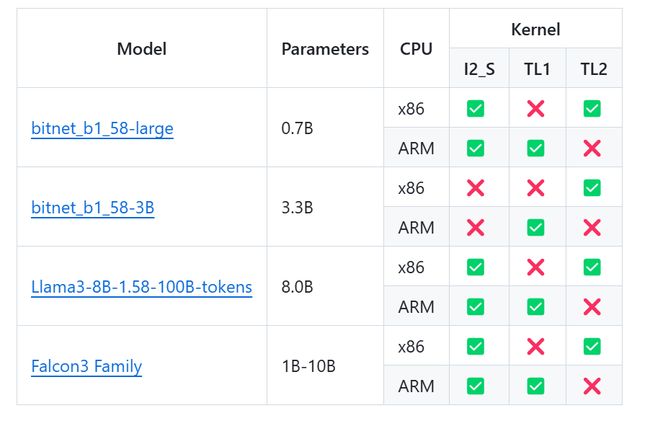Viewport: 650px width, 421px height.
Task: Open the bitnet_b1_58-large model link
Action: (102, 128)
